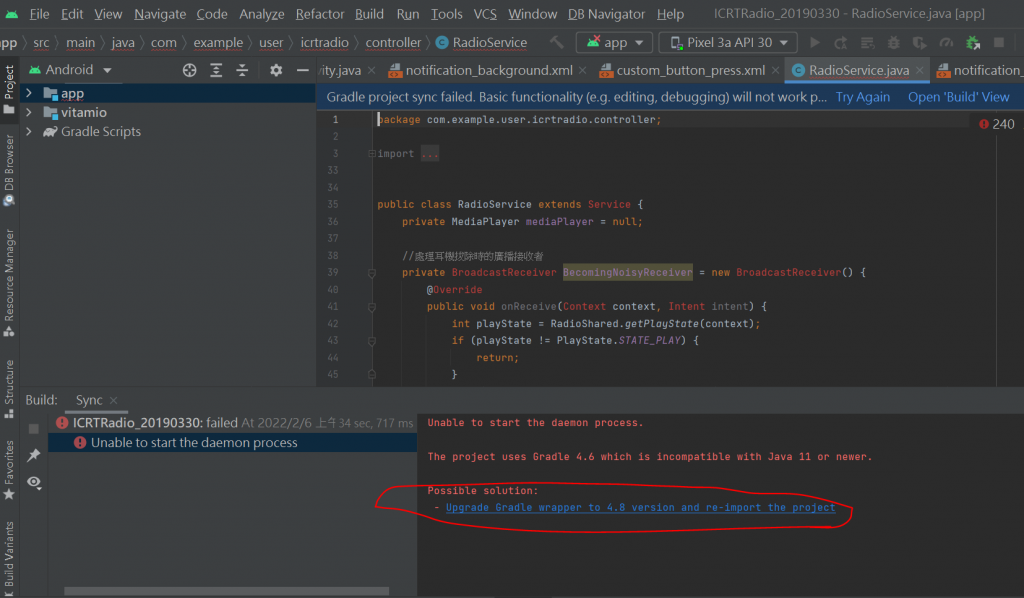The width and height of the screenshot is (1024, 598).
Task: Open the Android project view dropdown
Action: tap(71, 70)
